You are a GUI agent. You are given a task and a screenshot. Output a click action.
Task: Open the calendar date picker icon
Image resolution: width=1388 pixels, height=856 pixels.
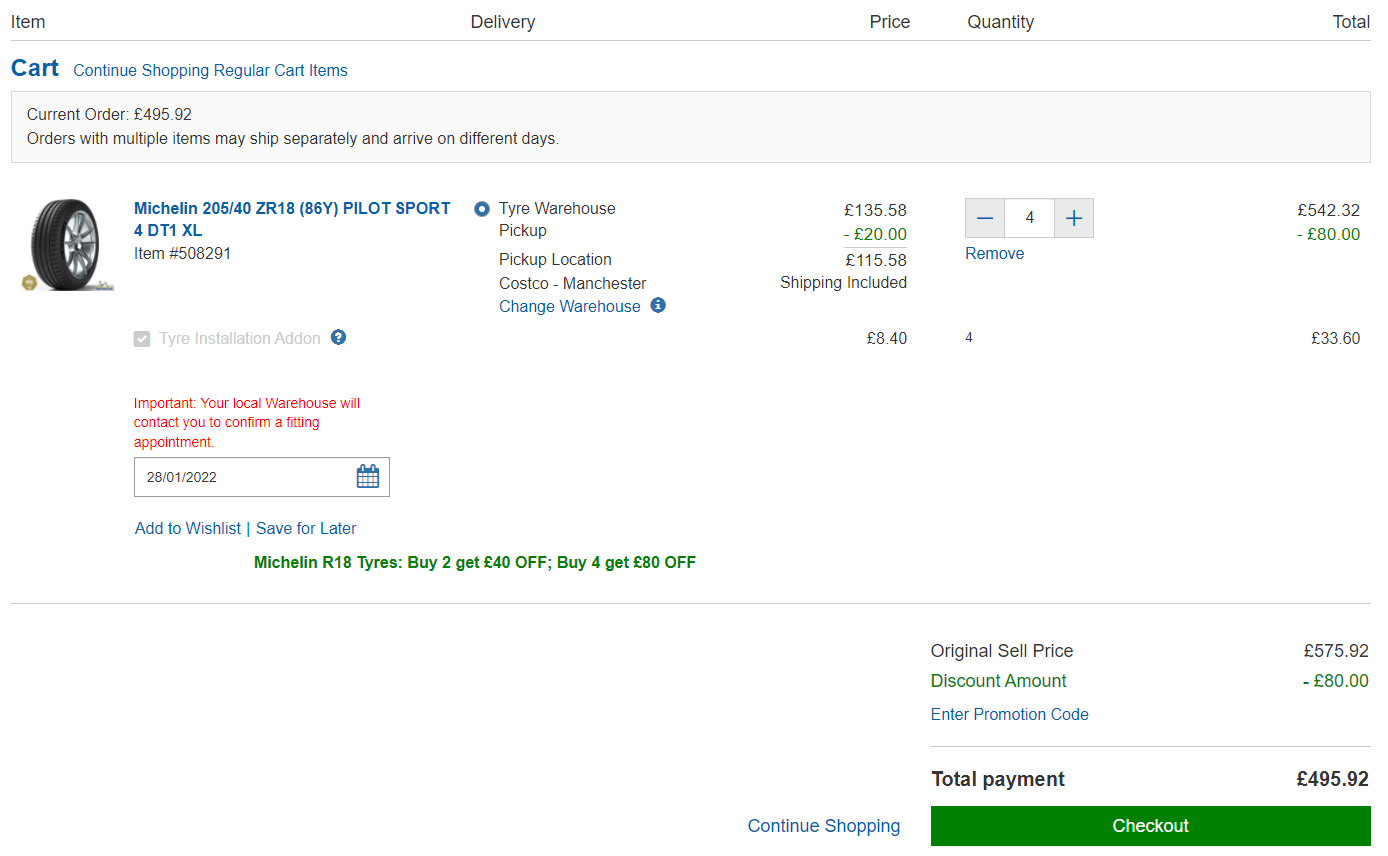368,477
